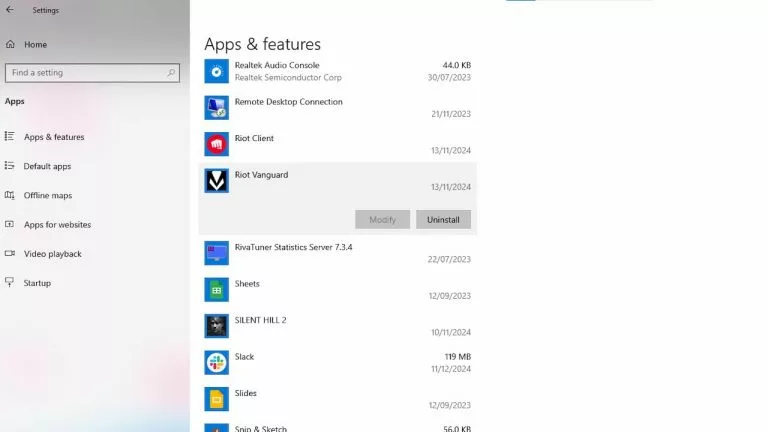This screenshot has height=432, width=768.
Task: Click the Realtek Audio Console app icon
Action: coord(216,72)
